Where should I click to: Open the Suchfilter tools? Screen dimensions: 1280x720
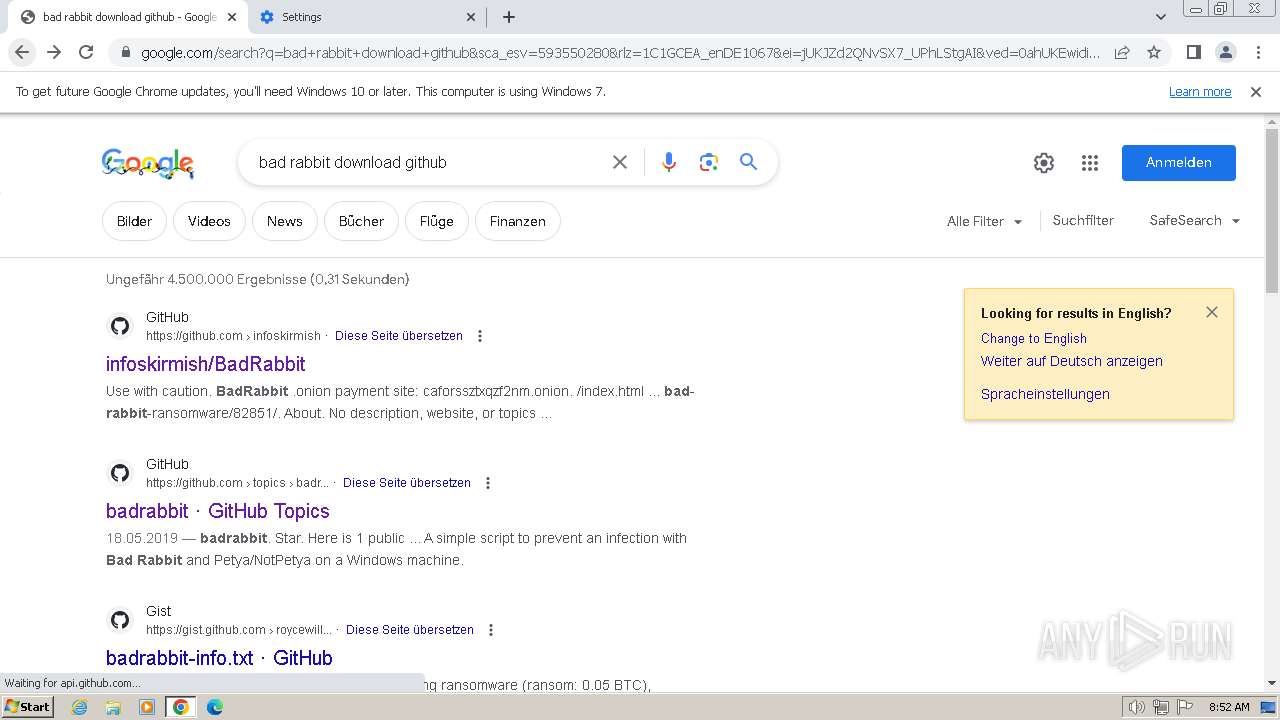1083,220
